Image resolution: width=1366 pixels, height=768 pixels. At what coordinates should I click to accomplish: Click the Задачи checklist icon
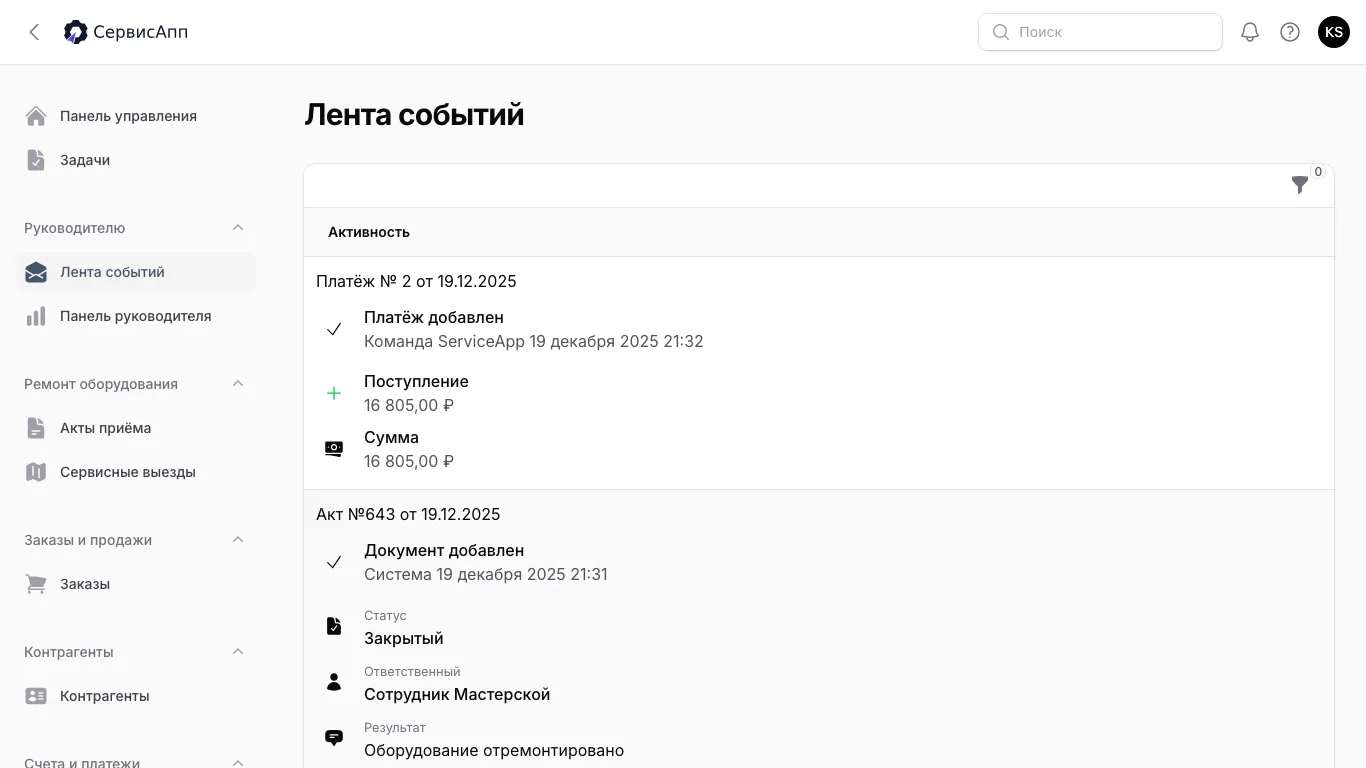pos(36,160)
